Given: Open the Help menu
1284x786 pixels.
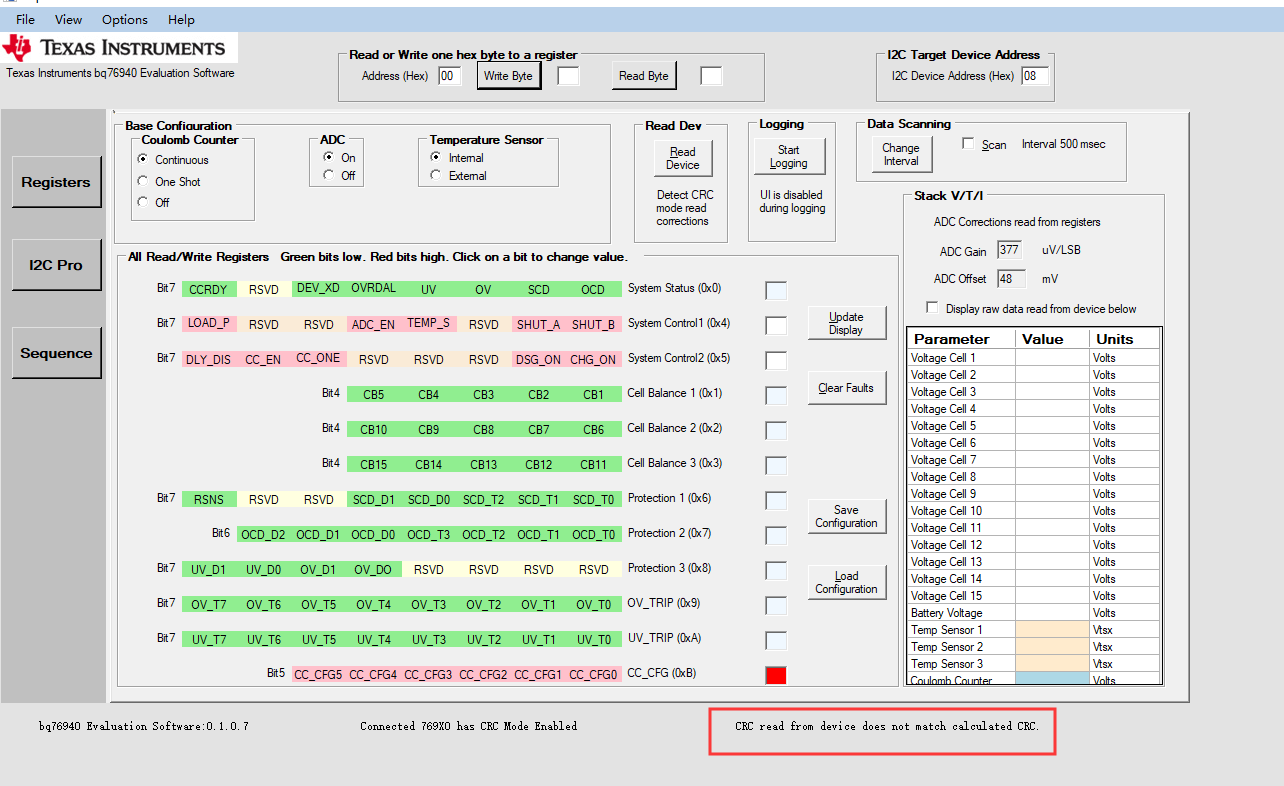Looking at the screenshot, I should click(181, 19).
